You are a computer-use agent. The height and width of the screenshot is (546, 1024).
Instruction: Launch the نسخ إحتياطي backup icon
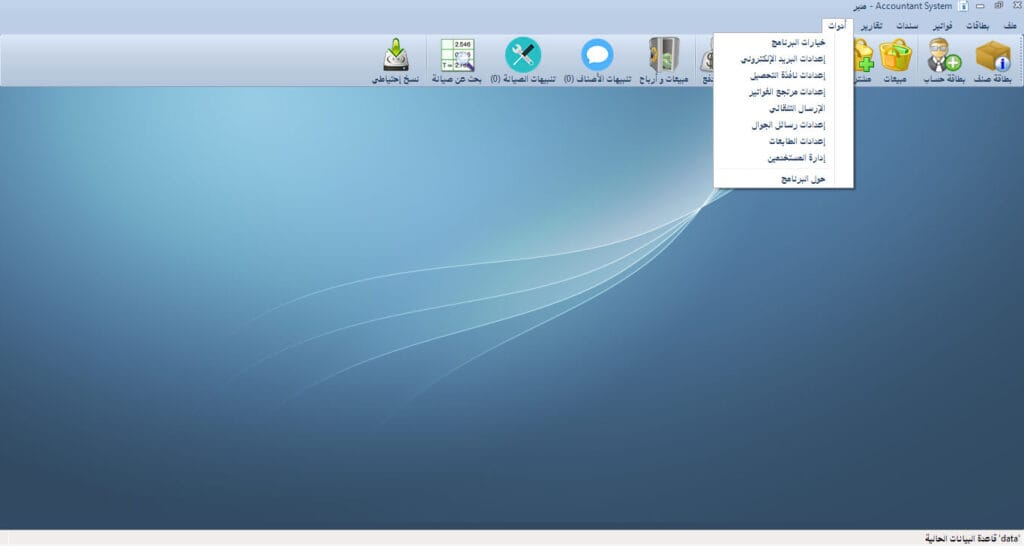396,55
